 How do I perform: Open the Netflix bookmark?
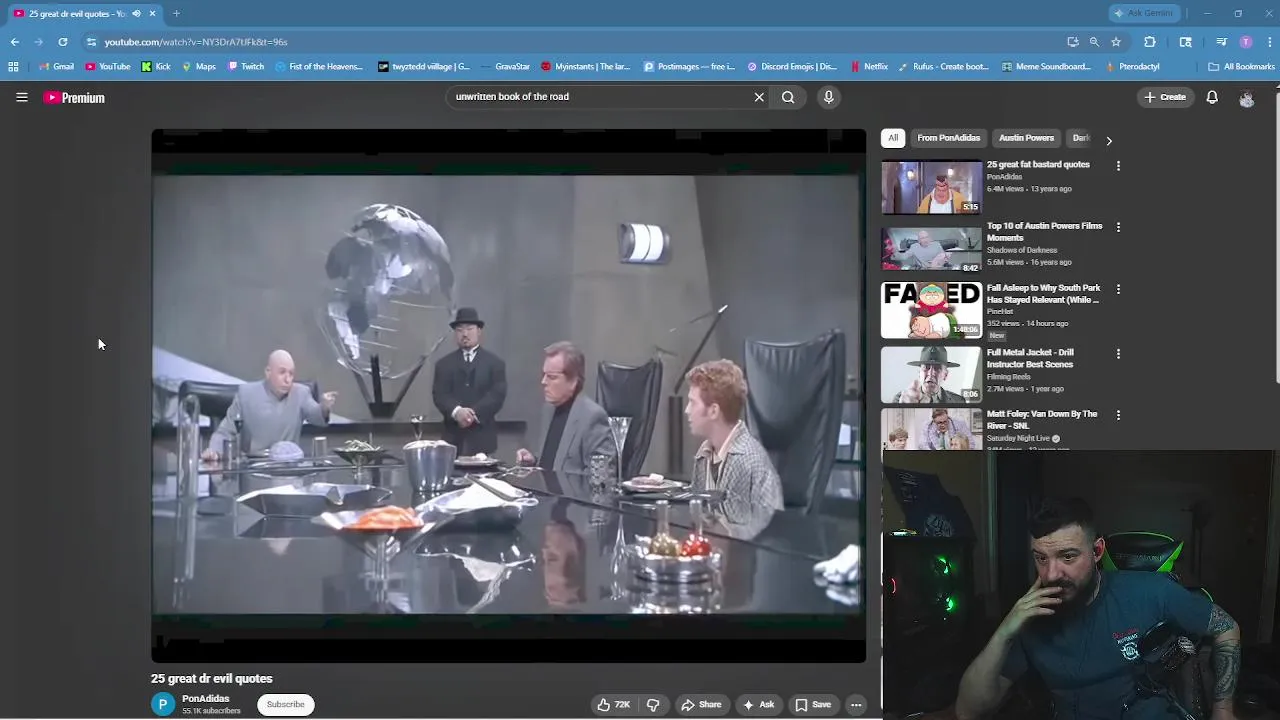[x=869, y=67]
